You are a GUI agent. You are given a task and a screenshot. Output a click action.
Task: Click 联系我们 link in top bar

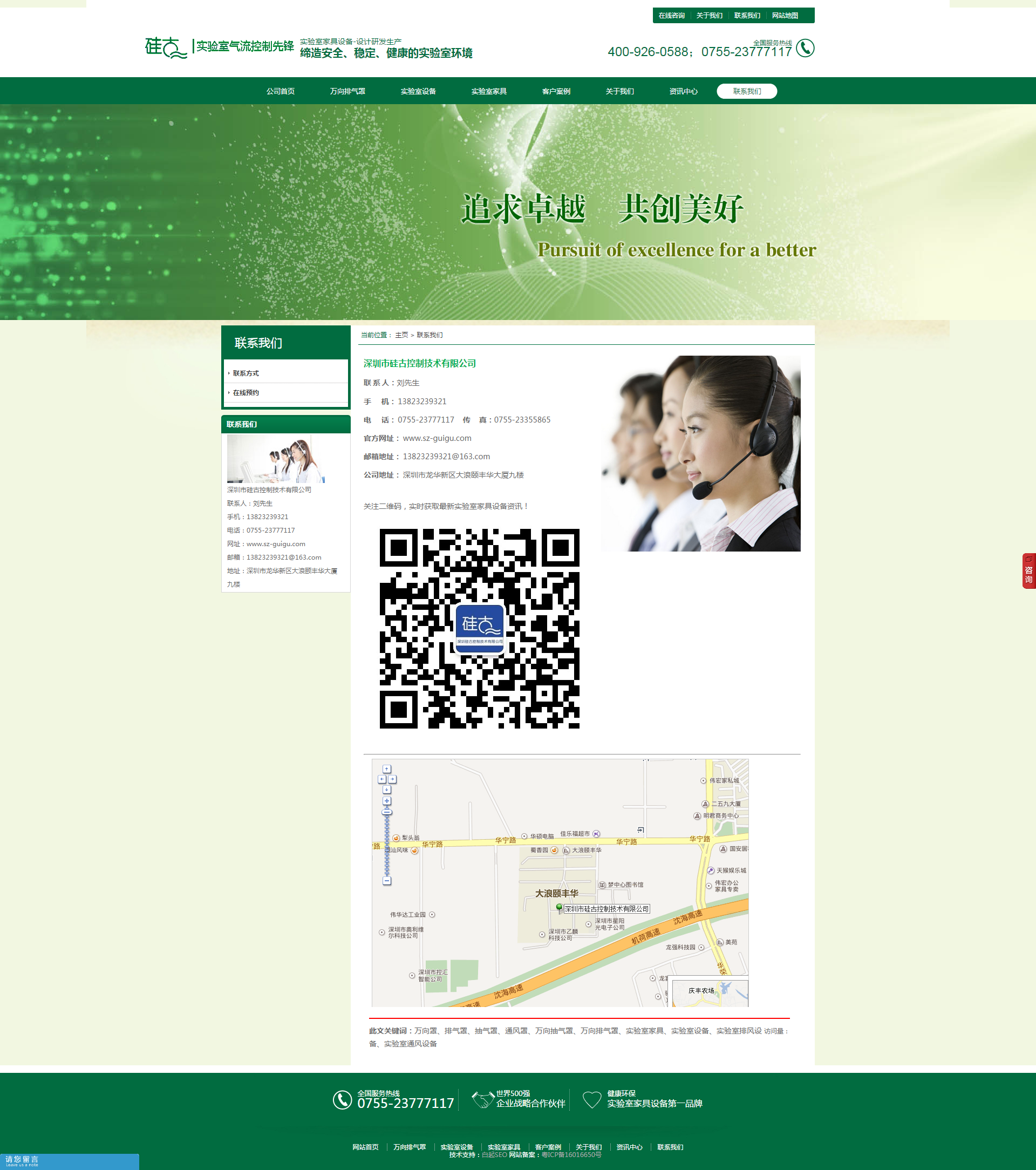(x=747, y=16)
